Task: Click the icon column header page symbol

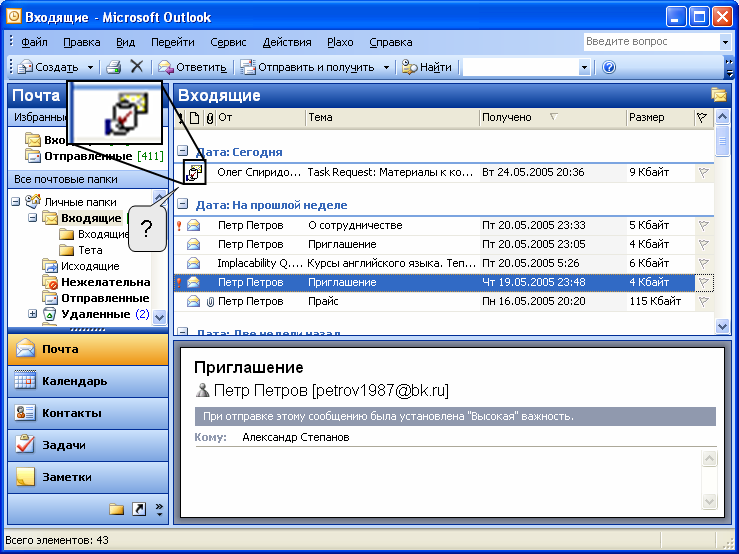Action: pyautogui.click(x=194, y=118)
